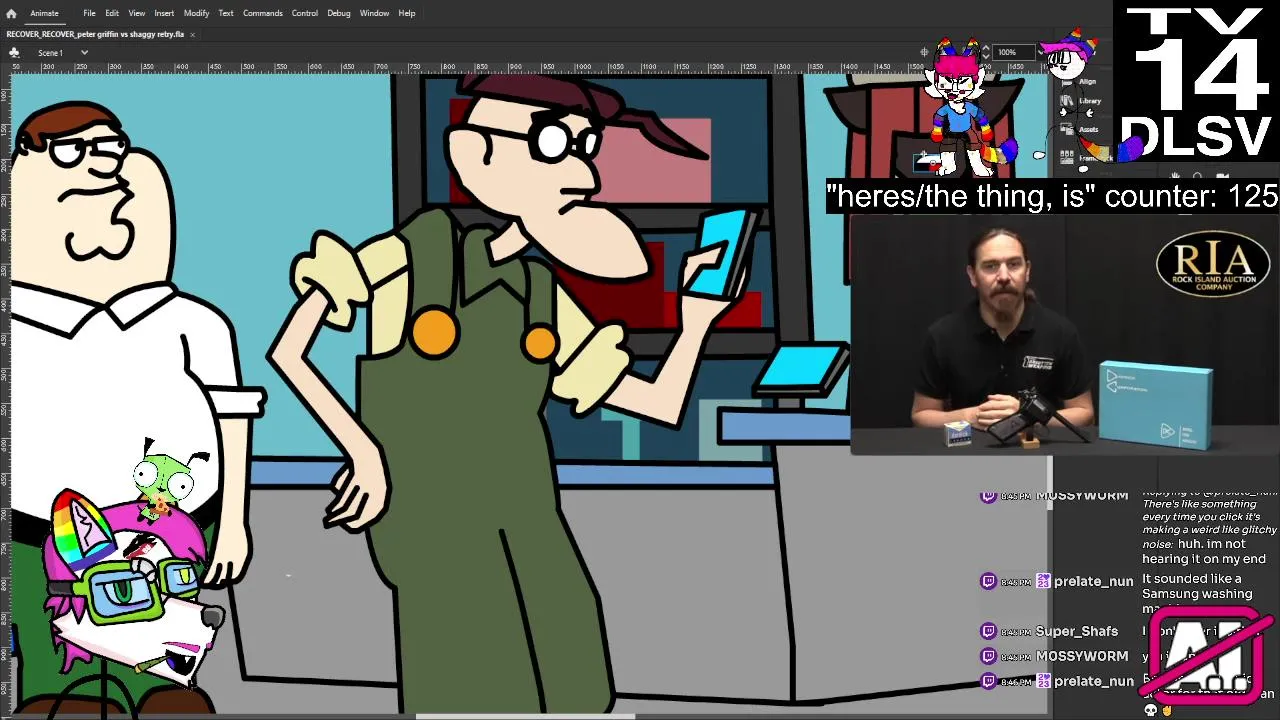Open the Modify menu
This screenshot has width=1280, height=720.
pyautogui.click(x=196, y=13)
